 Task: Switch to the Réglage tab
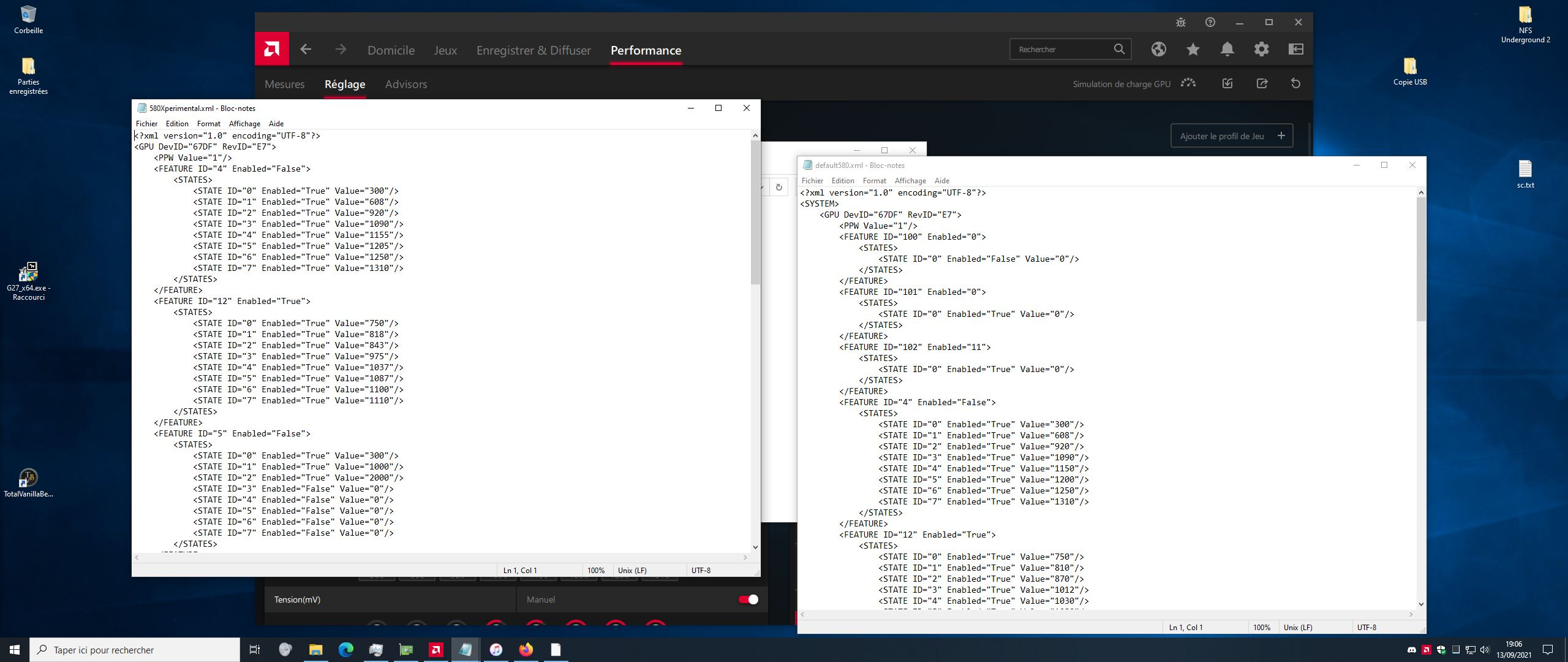click(345, 84)
